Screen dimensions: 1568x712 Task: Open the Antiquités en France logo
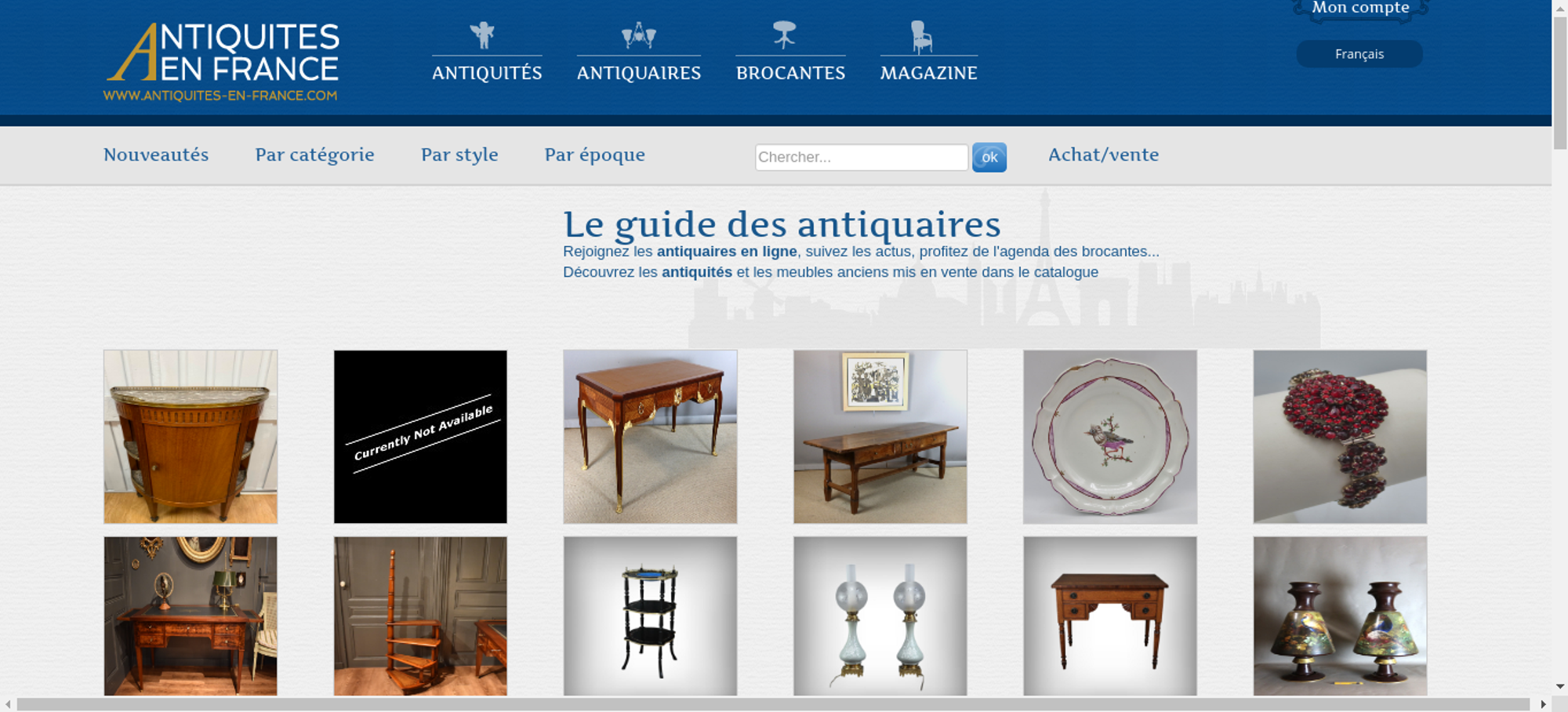(222, 61)
